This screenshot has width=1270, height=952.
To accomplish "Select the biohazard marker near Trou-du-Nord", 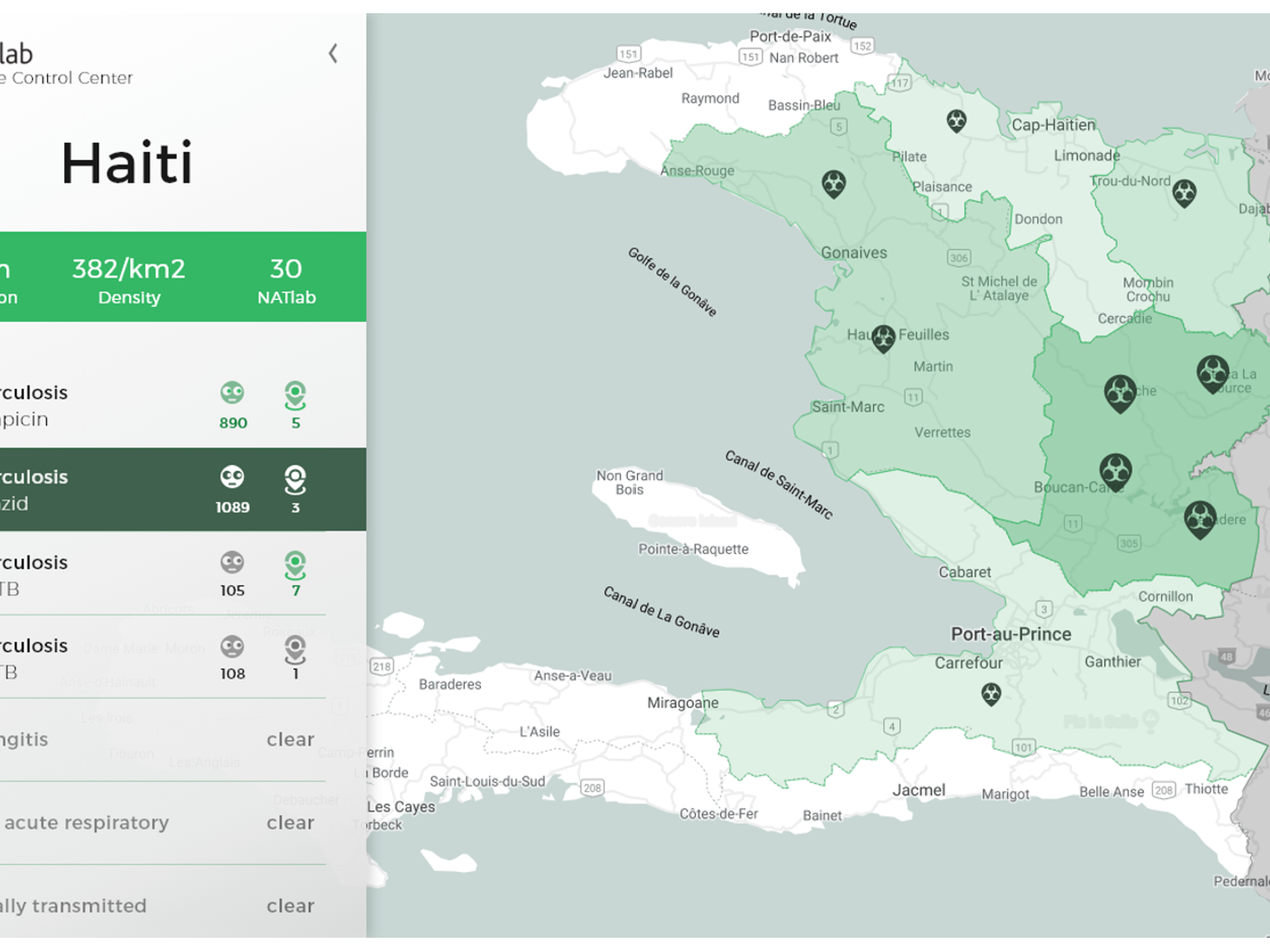I will (x=1183, y=193).
